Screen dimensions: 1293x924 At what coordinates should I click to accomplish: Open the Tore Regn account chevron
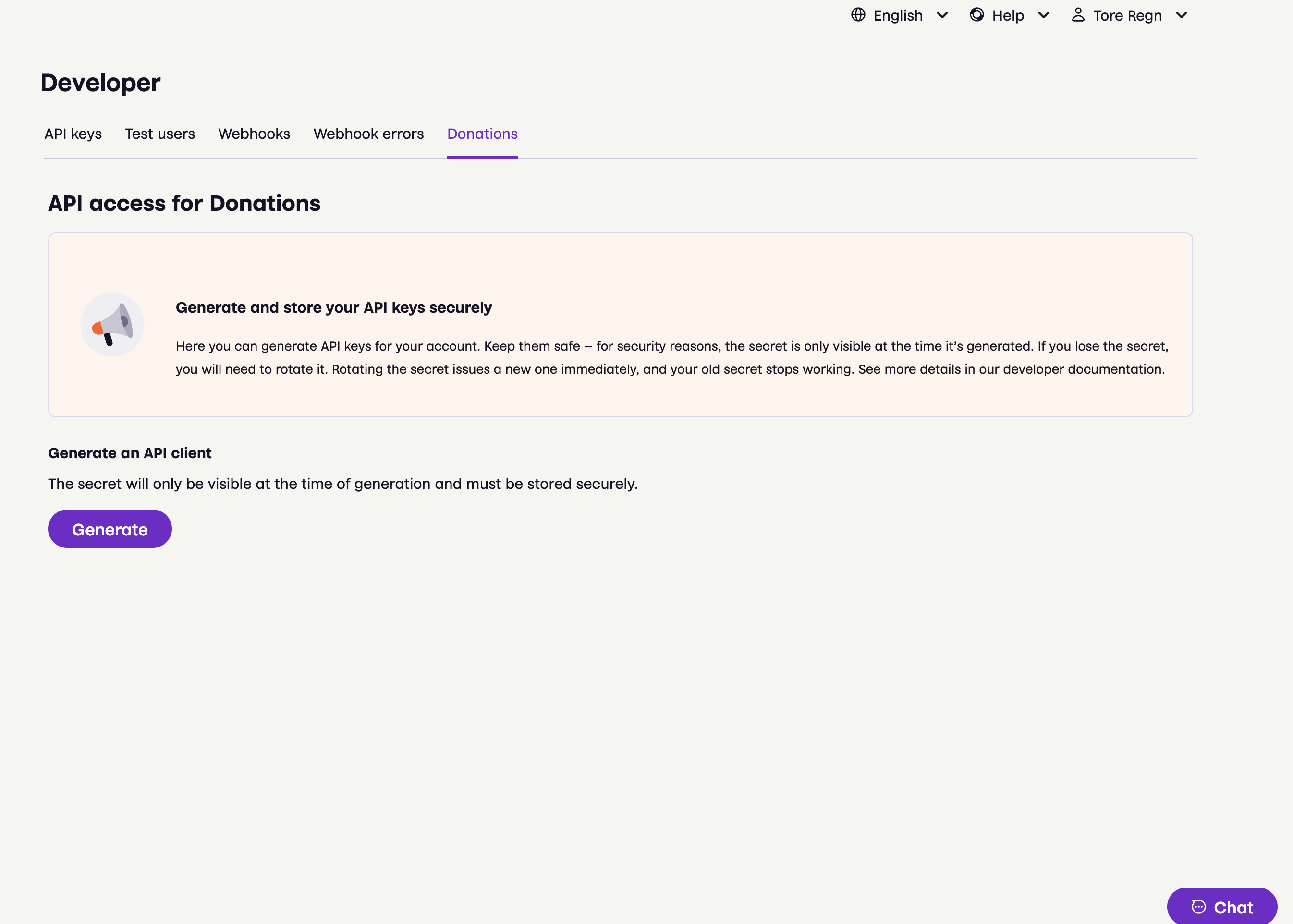coord(1181,15)
